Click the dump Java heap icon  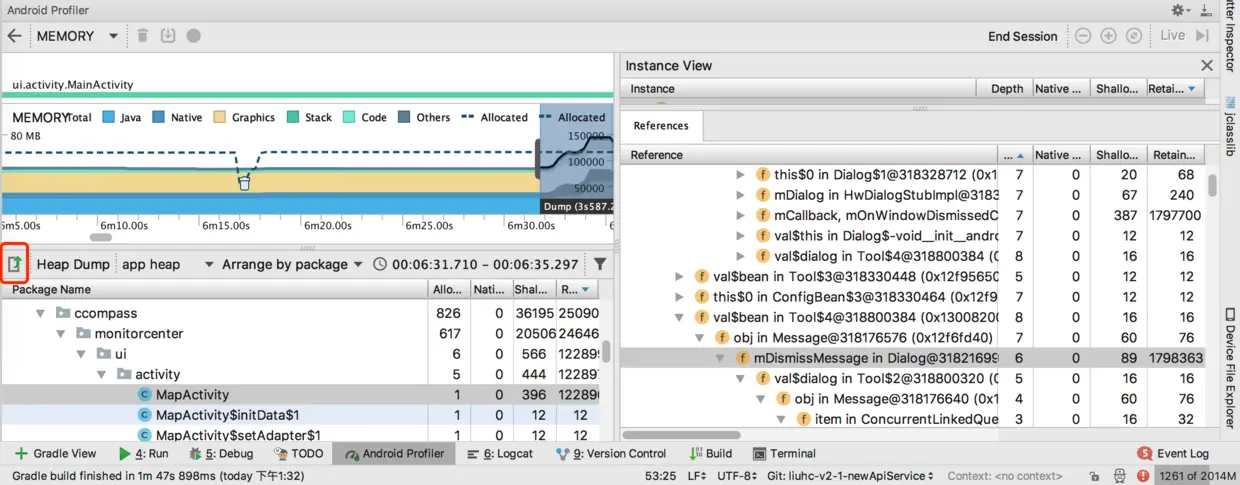point(168,36)
